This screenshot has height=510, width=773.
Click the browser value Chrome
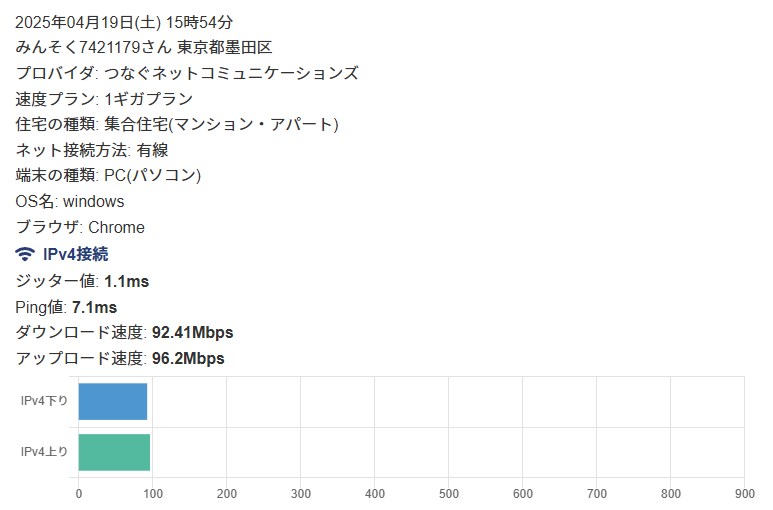pos(116,228)
